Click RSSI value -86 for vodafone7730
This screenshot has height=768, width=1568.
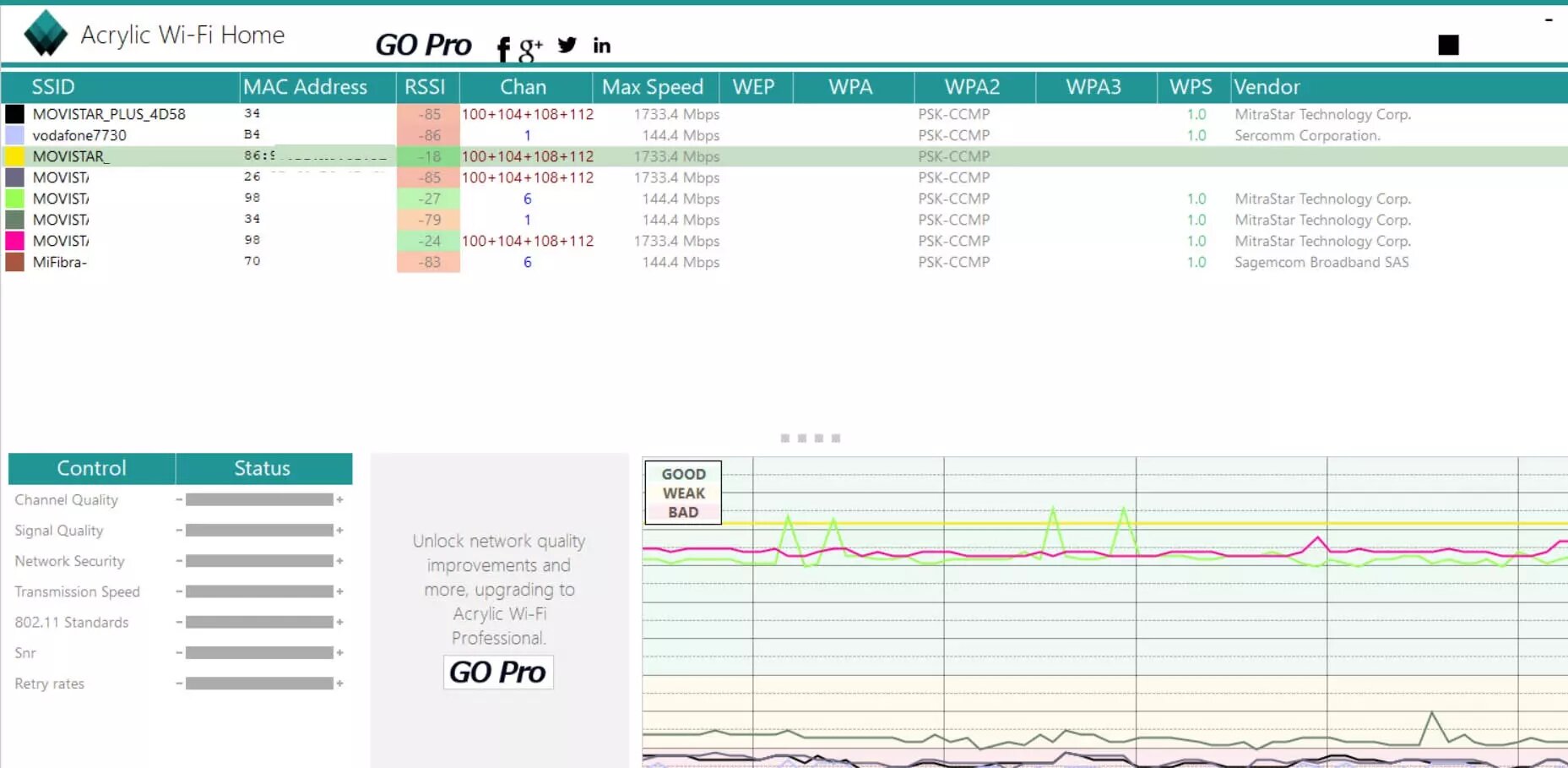click(428, 135)
